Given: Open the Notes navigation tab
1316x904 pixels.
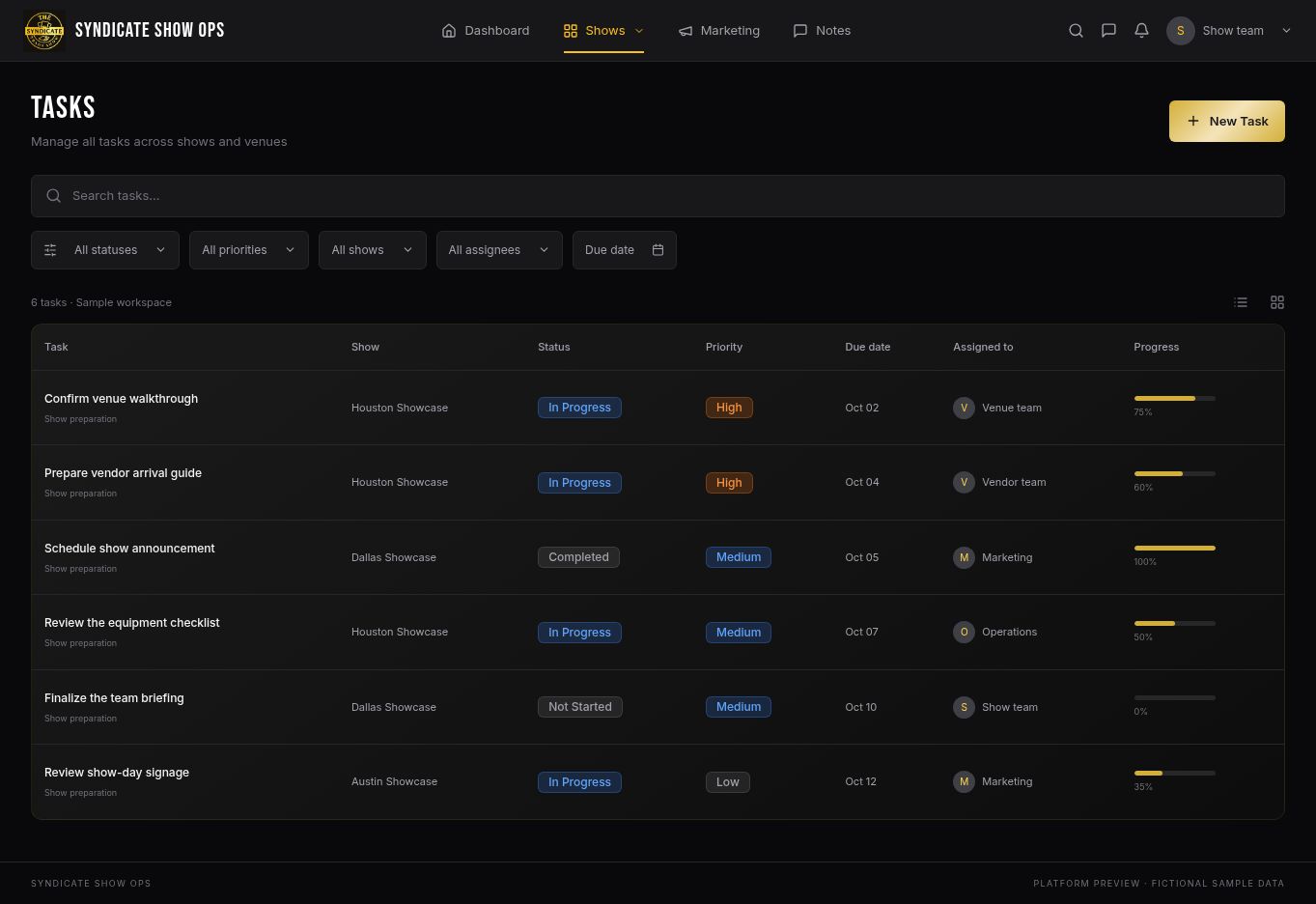Looking at the screenshot, I should 822,31.
